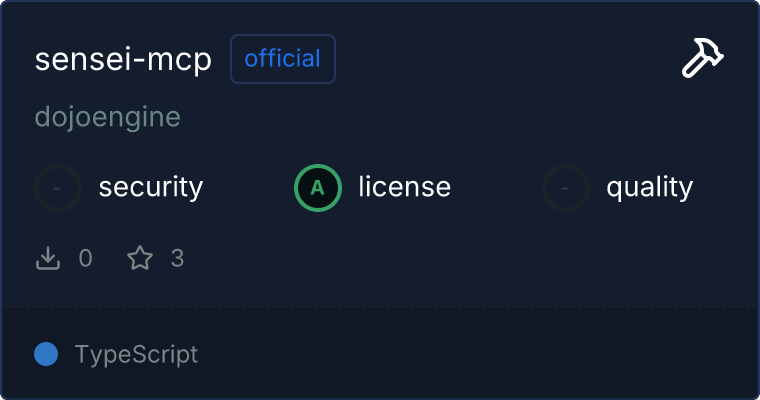Click the TypeScript language label
Viewport: 760px width, 400px height.
[136, 354]
